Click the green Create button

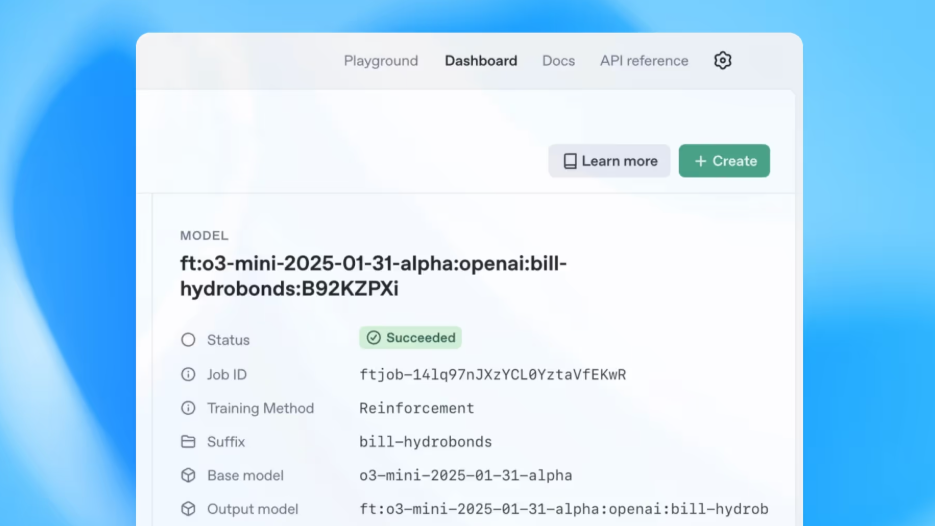(x=724, y=161)
